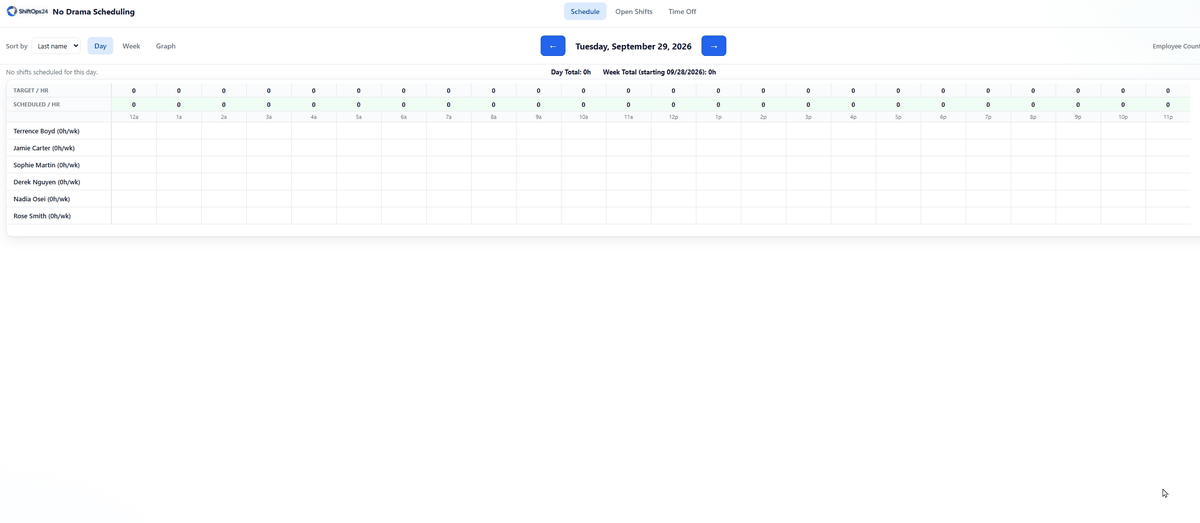The height and width of the screenshot is (523, 1200).
Task: Click the 10a hour column header
Action: coord(584,117)
